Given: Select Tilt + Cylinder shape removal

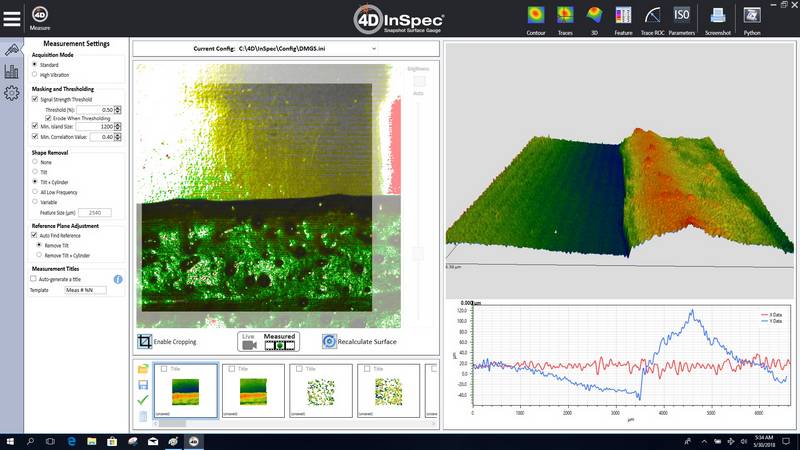Looking at the screenshot, I should [35, 182].
